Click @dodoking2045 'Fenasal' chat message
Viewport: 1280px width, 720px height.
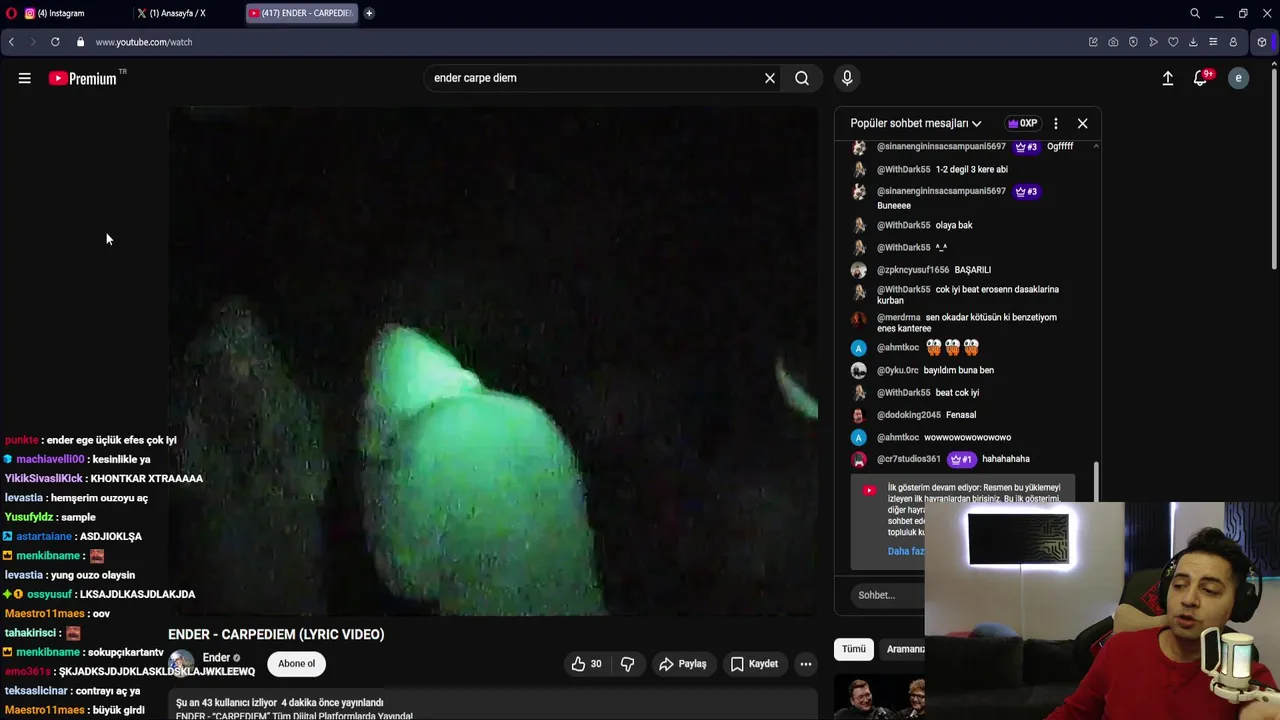[967, 415]
